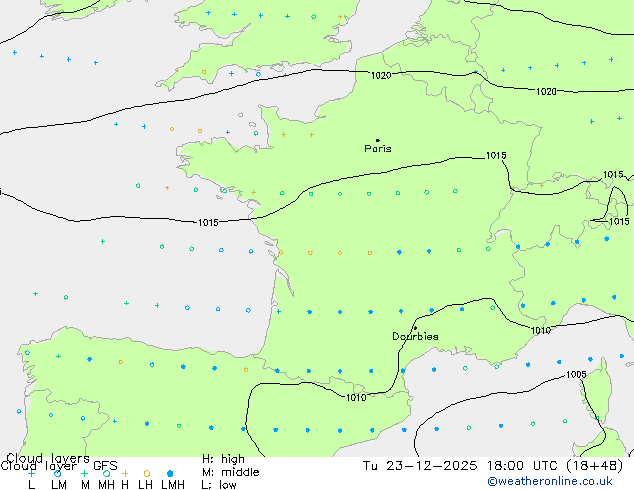Click the 1015 isobar label east of Paris
Screen dimensions: 634x490
(496, 156)
